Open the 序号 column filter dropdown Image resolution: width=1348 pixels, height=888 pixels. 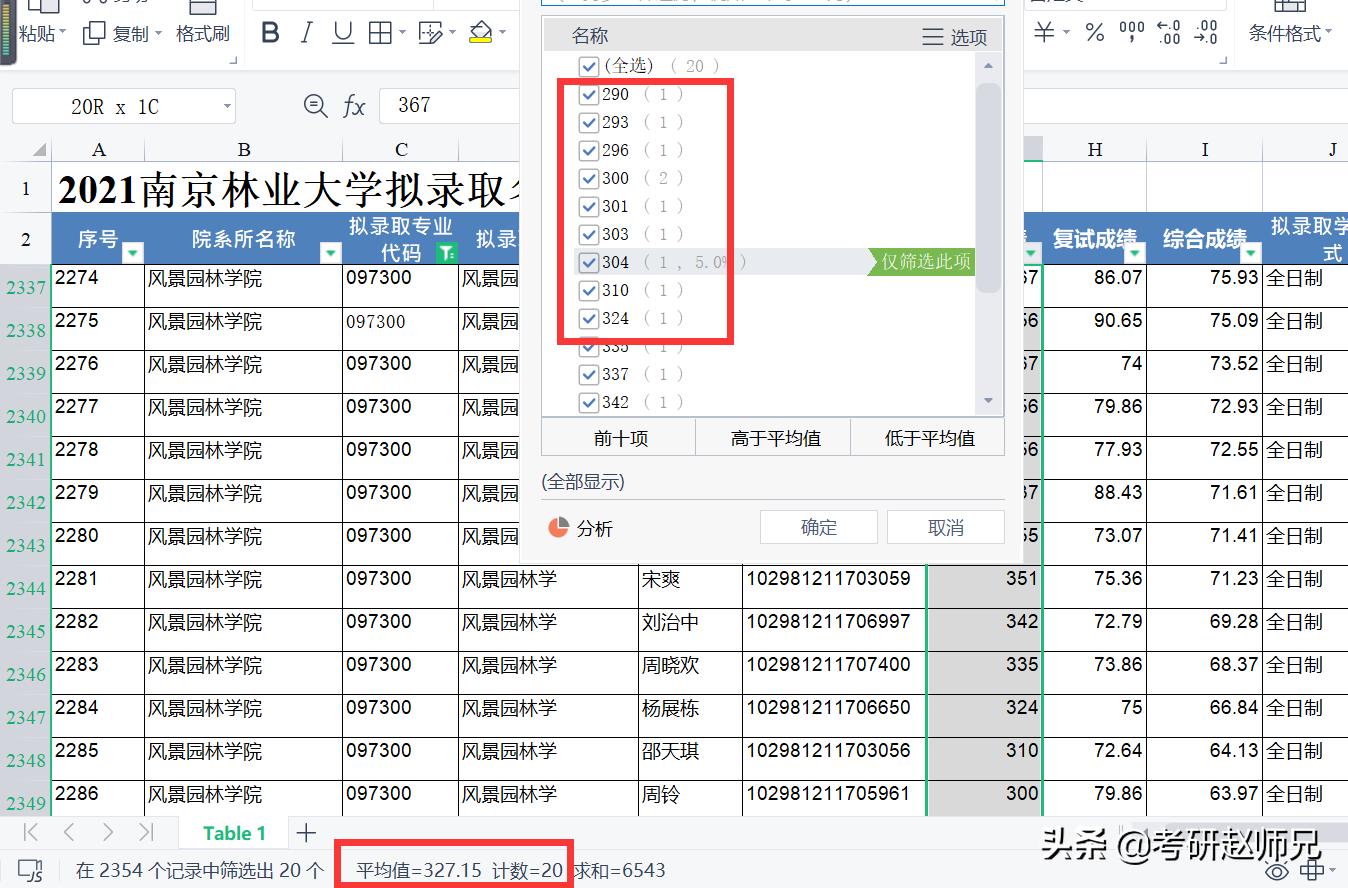pyautogui.click(x=131, y=251)
